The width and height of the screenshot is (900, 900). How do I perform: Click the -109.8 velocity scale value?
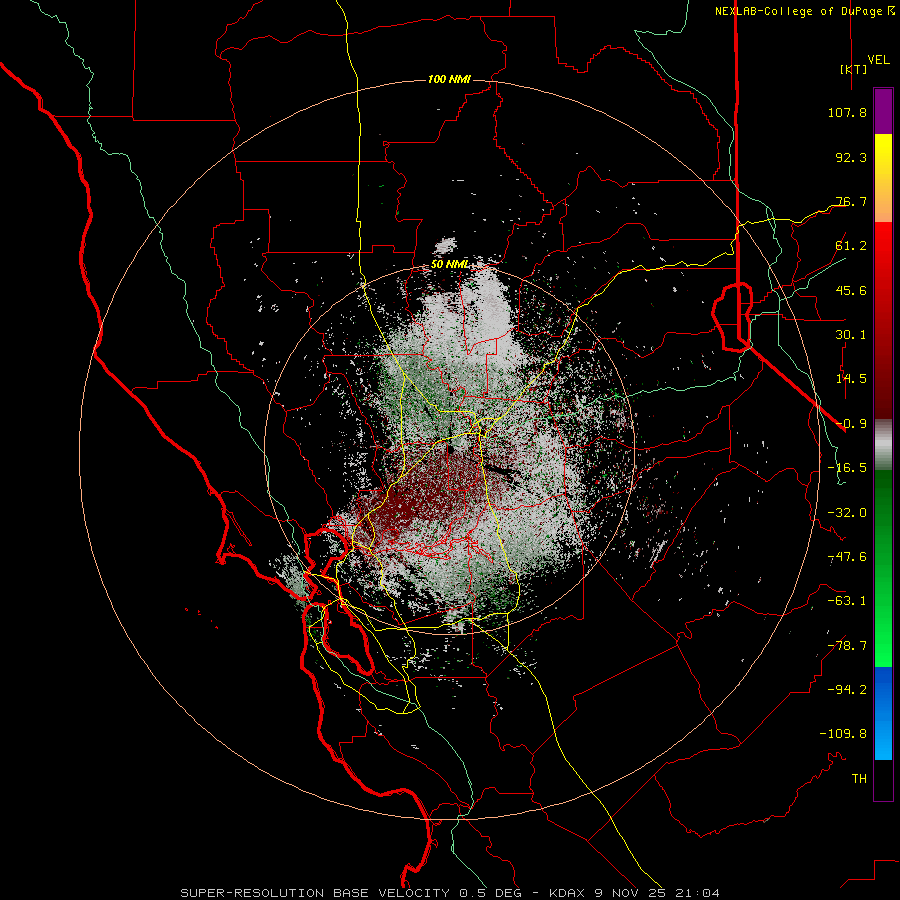pyautogui.click(x=843, y=734)
